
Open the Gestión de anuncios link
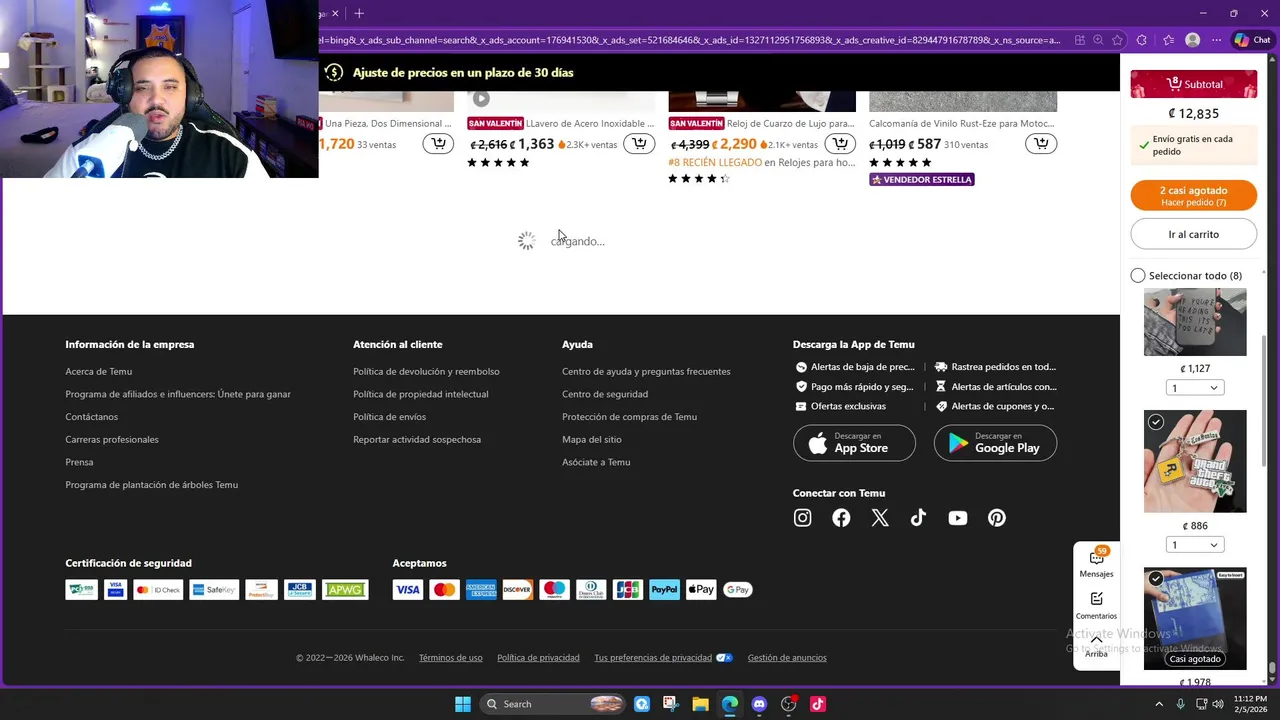(x=787, y=658)
